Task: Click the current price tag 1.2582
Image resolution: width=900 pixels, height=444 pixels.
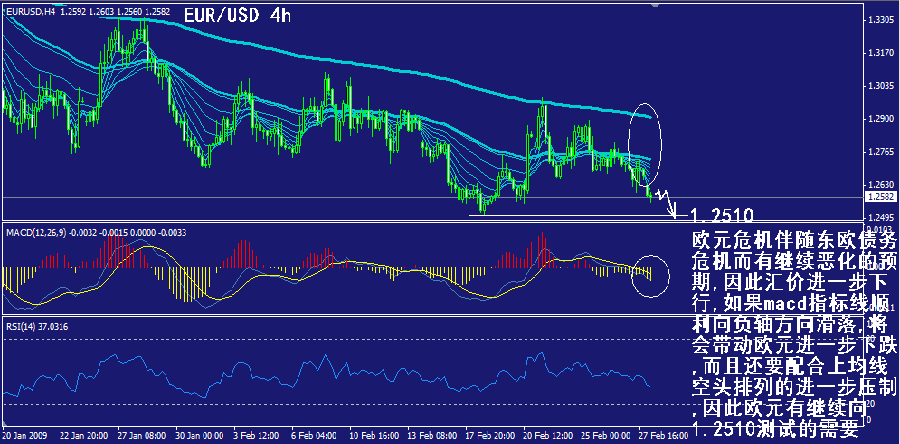Action: [x=880, y=197]
